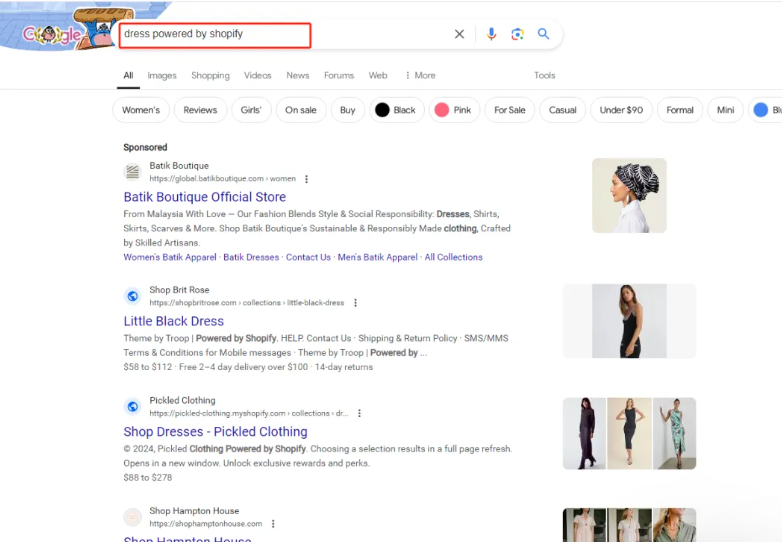
Task: Apply the On sale filter chip
Action: (x=301, y=110)
